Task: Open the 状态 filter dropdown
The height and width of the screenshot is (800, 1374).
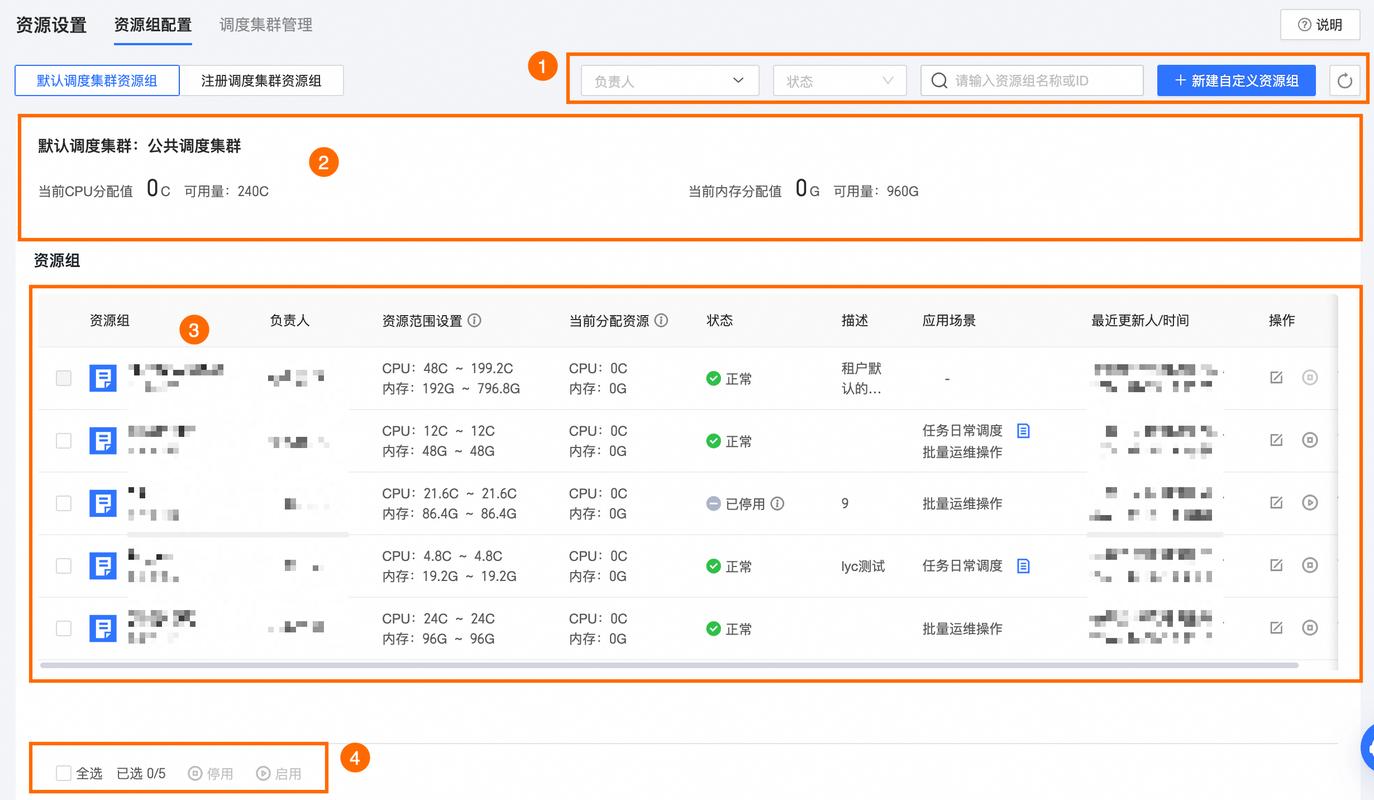Action: coord(840,81)
